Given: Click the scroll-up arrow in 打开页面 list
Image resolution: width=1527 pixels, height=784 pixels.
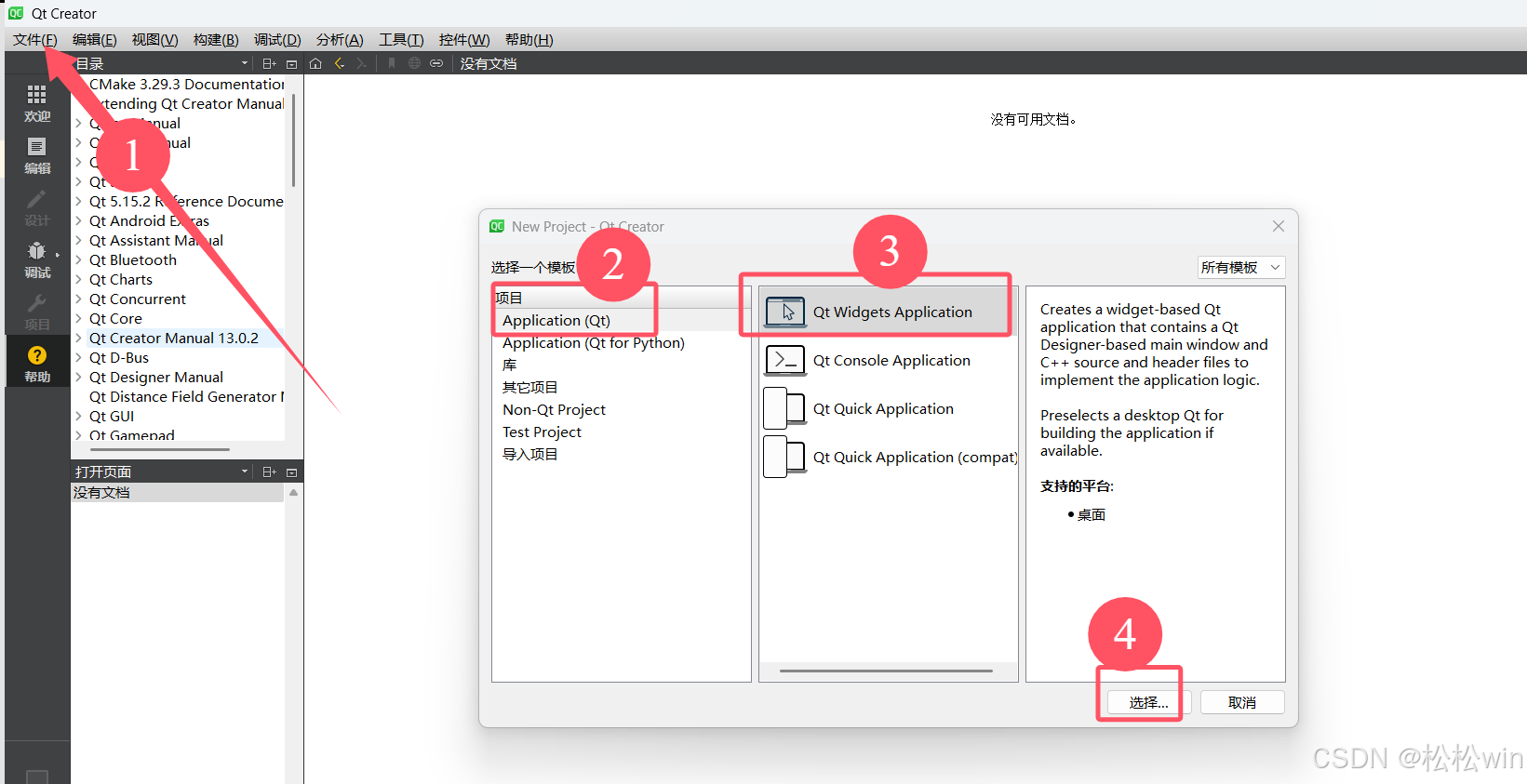Looking at the screenshot, I should point(294,493).
